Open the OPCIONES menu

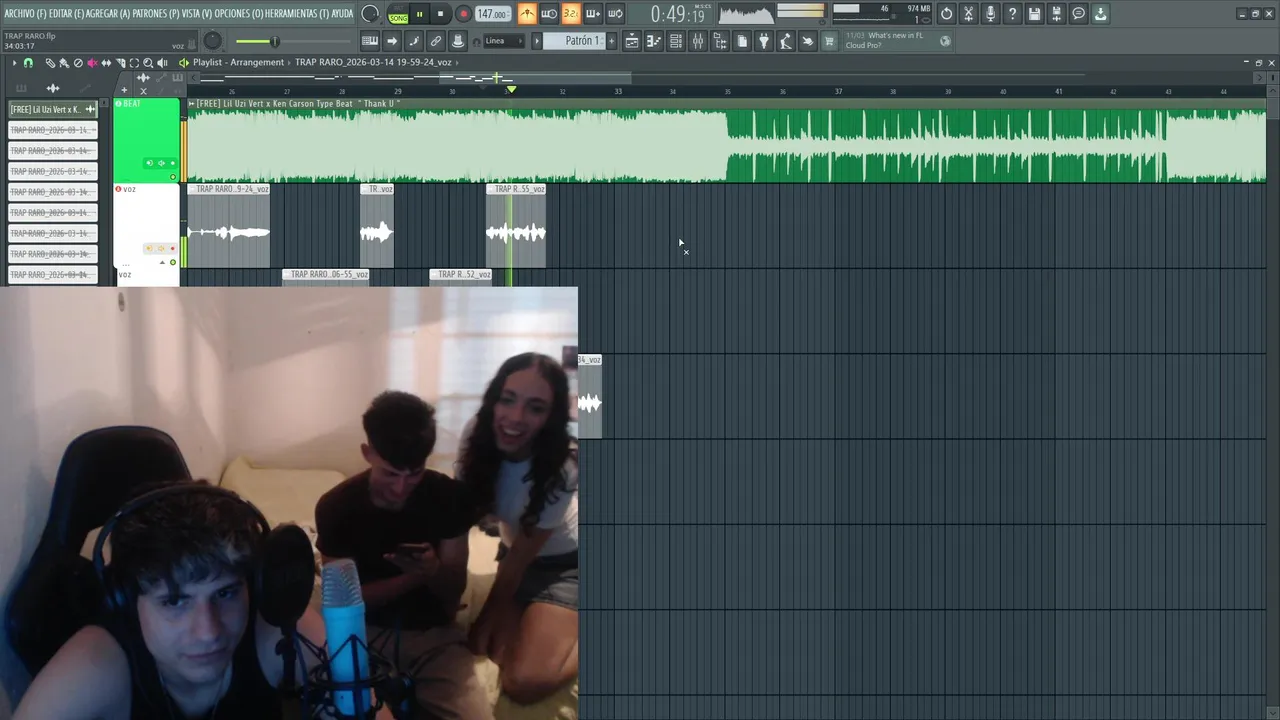[239, 13]
